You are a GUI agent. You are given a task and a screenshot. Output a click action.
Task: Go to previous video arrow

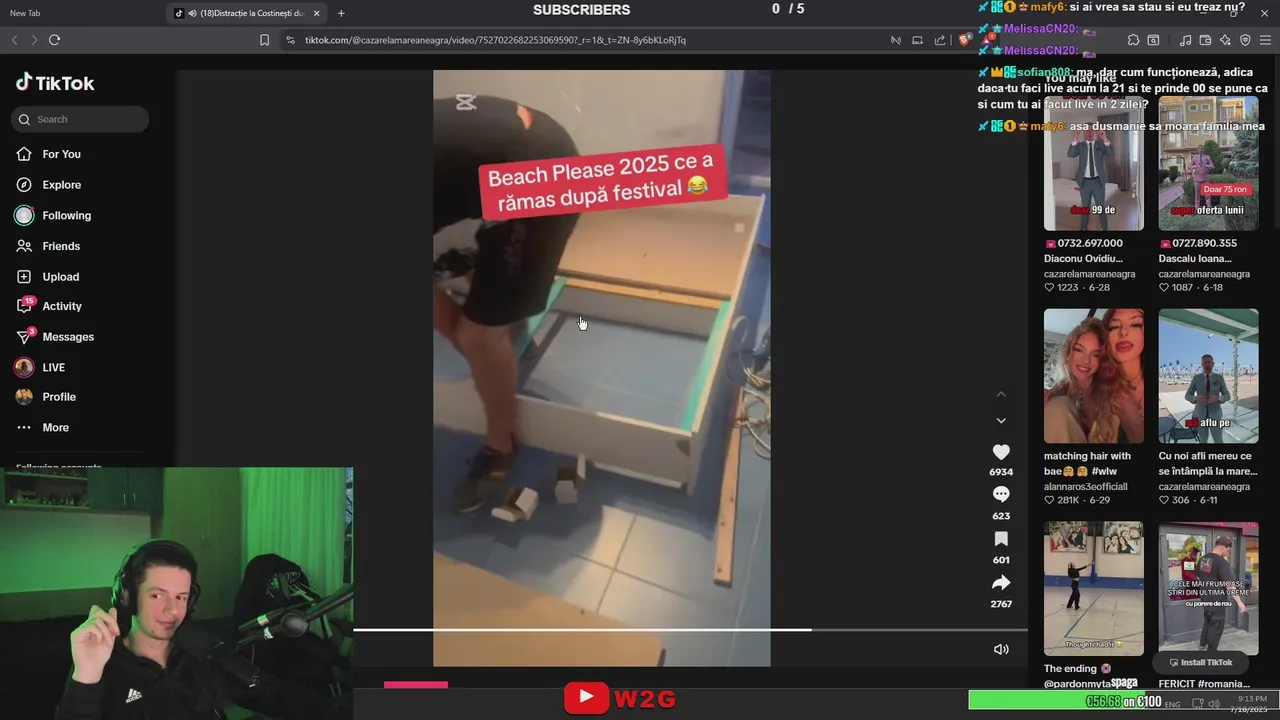click(x=1001, y=394)
